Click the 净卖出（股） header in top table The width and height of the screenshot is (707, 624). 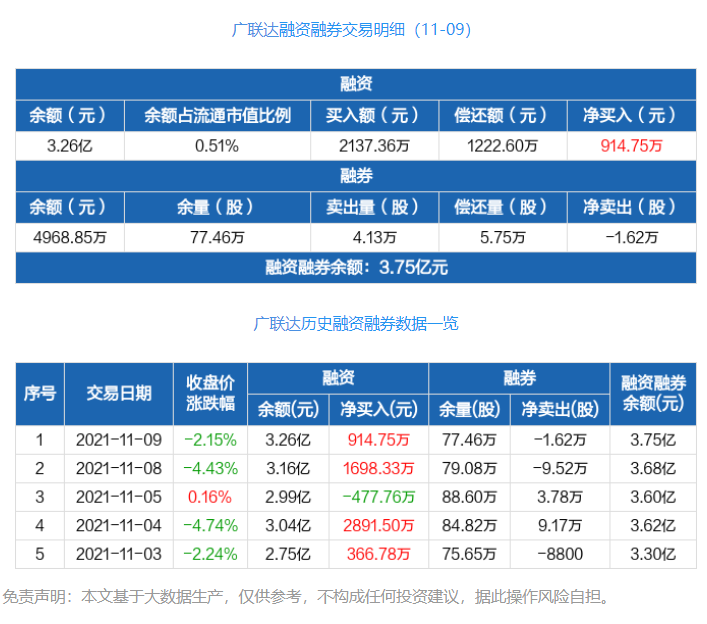pos(632,207)
